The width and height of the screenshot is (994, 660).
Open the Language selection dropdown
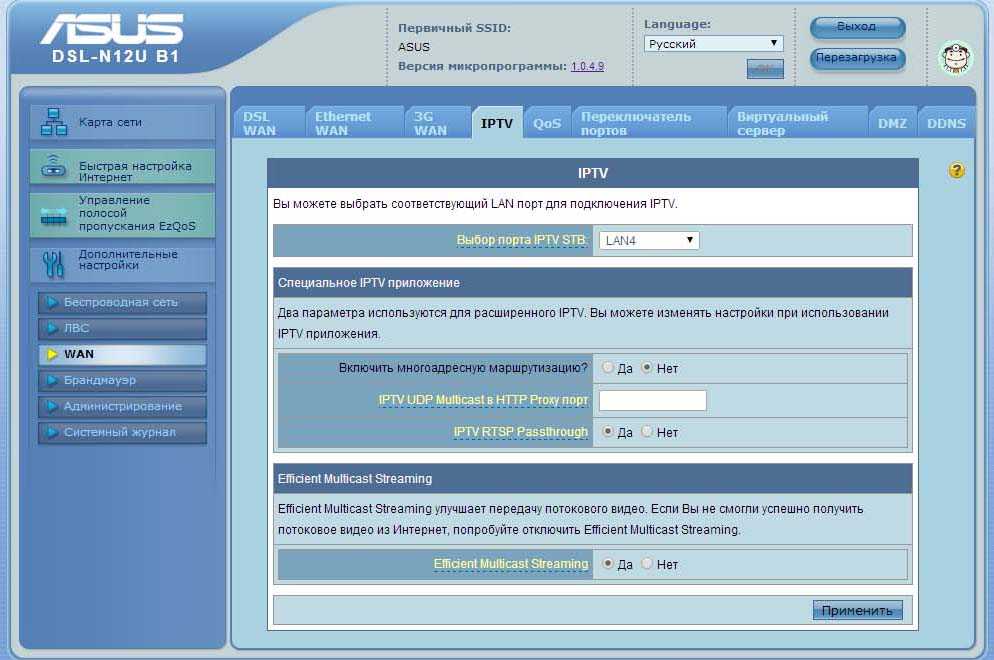coord(713,44)
